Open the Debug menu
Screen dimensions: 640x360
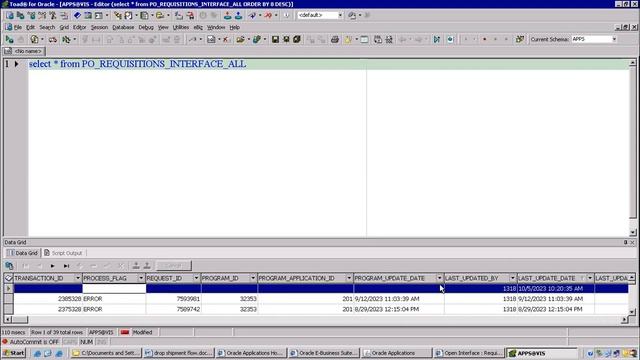click(146, 27)
